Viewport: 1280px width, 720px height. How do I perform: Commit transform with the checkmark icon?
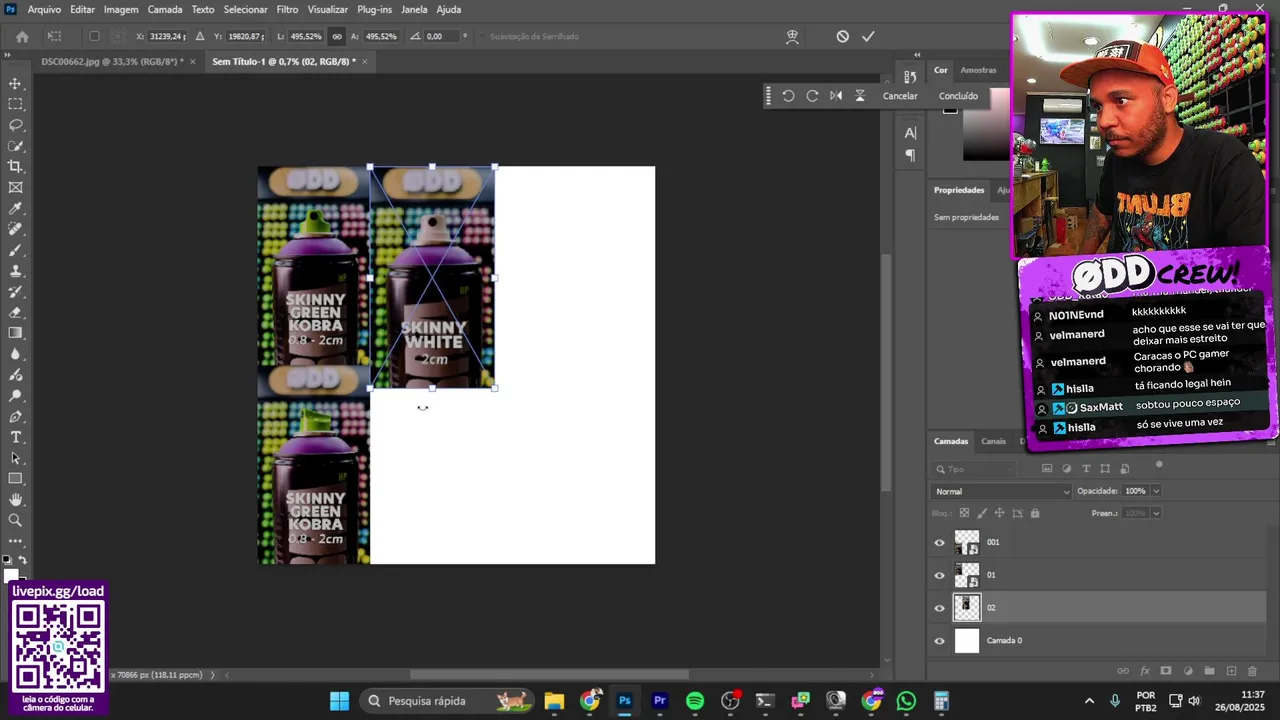point(868,36)
